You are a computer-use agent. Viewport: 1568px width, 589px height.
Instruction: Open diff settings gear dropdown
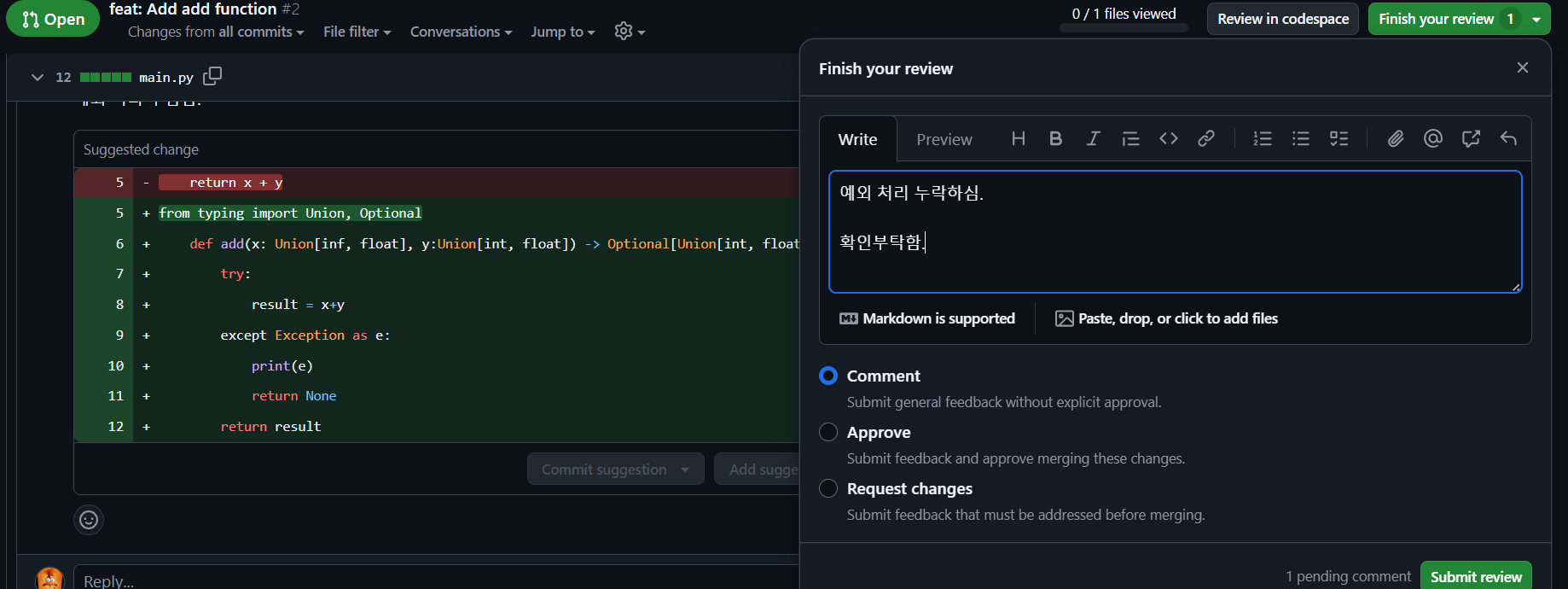tap(630, 32)
